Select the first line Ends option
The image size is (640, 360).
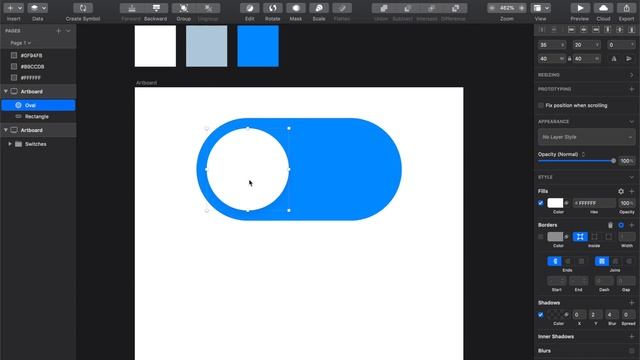click(x=554, y=261)
